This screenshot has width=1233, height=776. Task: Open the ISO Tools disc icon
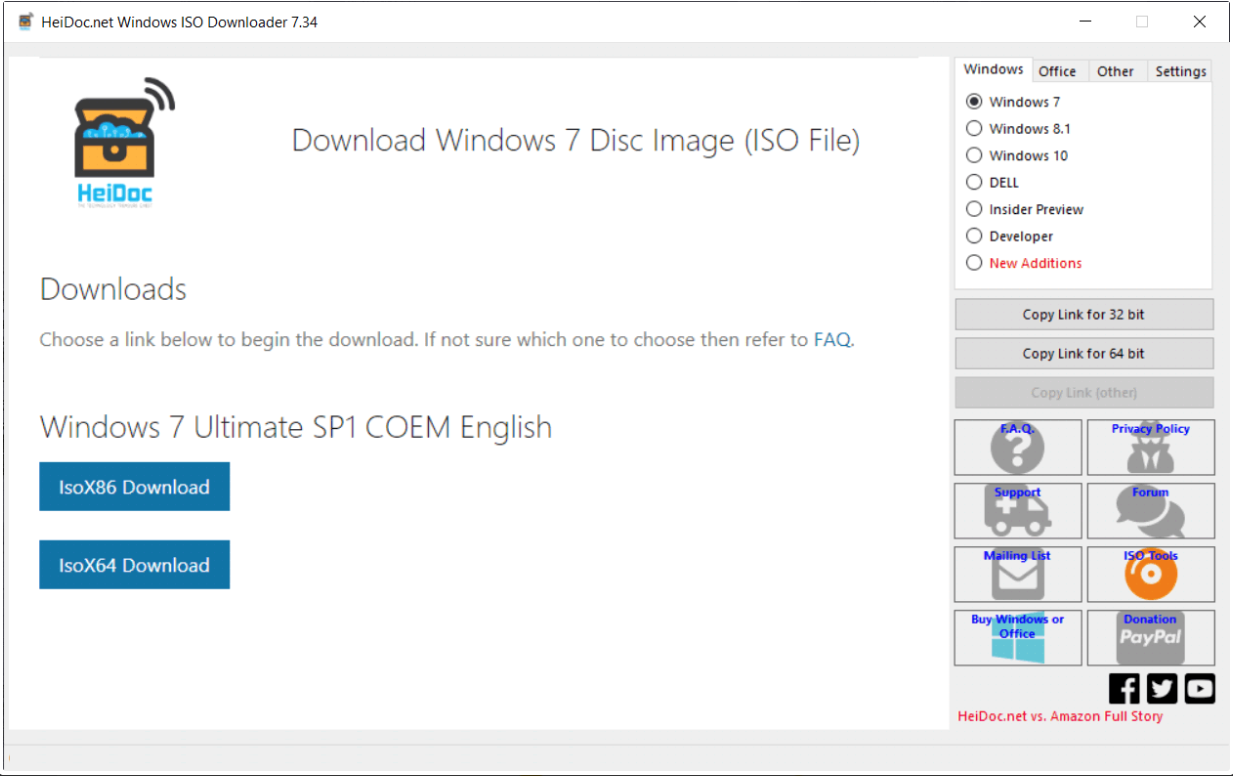[1151, 574]
